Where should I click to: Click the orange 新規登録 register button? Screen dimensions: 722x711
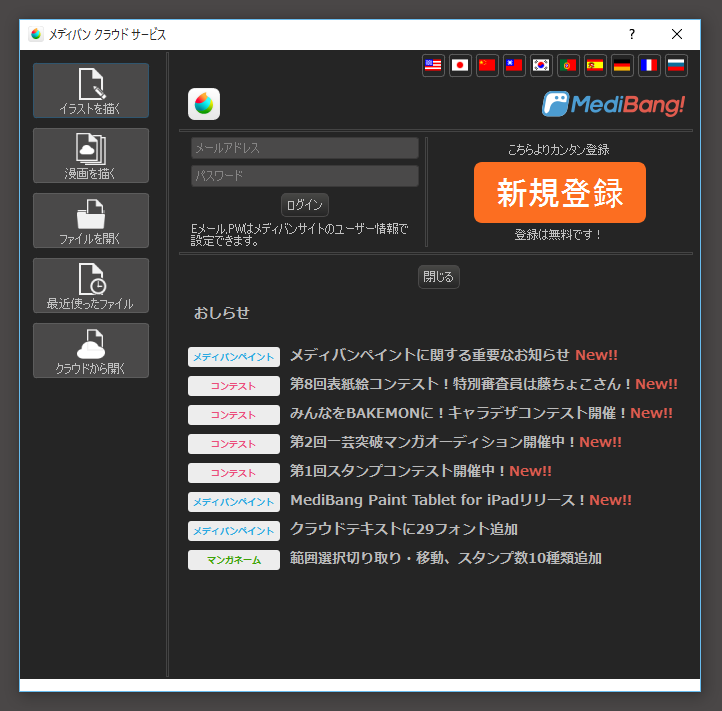[560, 192]
